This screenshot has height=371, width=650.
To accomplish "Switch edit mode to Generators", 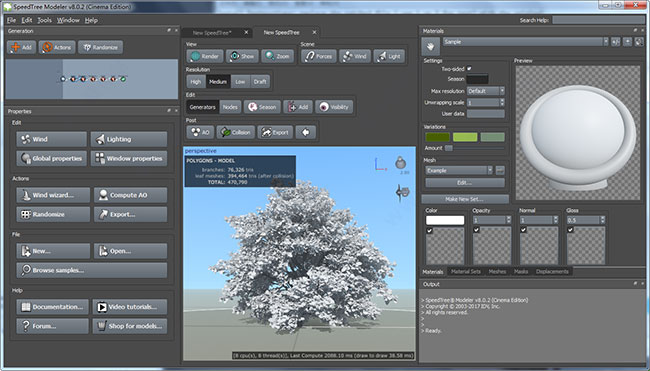I will point(203,107).
